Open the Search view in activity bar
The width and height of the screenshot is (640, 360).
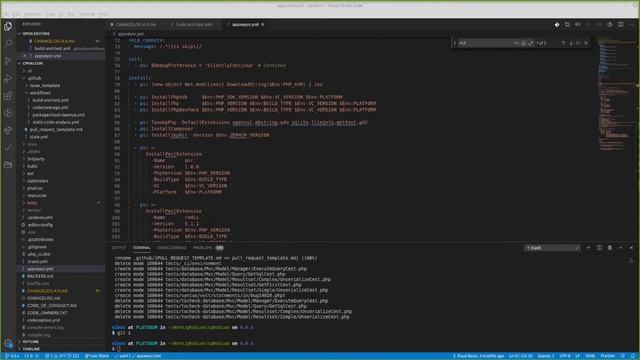tap(8, 43)
